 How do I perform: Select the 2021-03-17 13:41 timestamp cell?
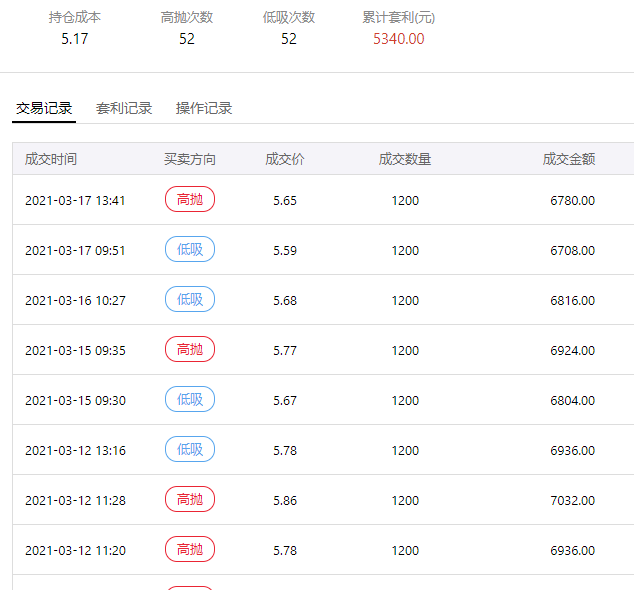coord(75,201)
